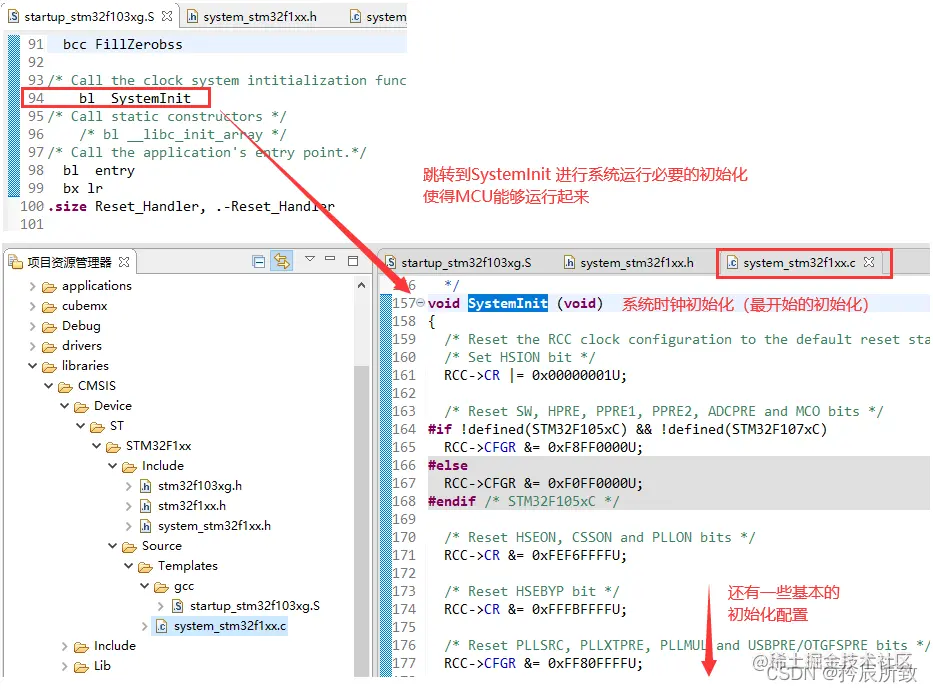This screenshot has height=692, width=933.
Task: Maximize the project explorer panel
Action: point(353,261)
